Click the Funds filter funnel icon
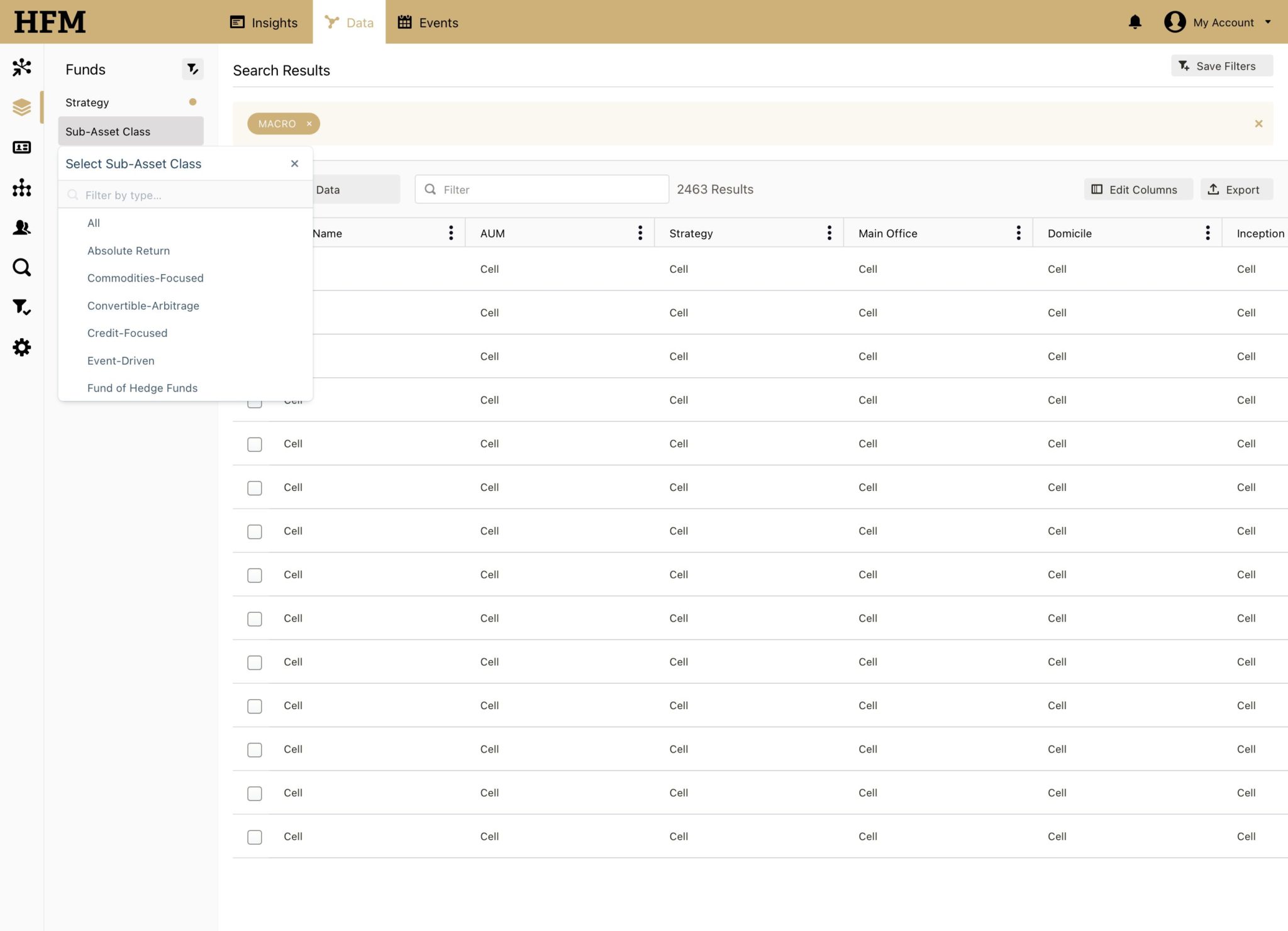This screenshot has height=931, width=1288. tap(192, 69)
